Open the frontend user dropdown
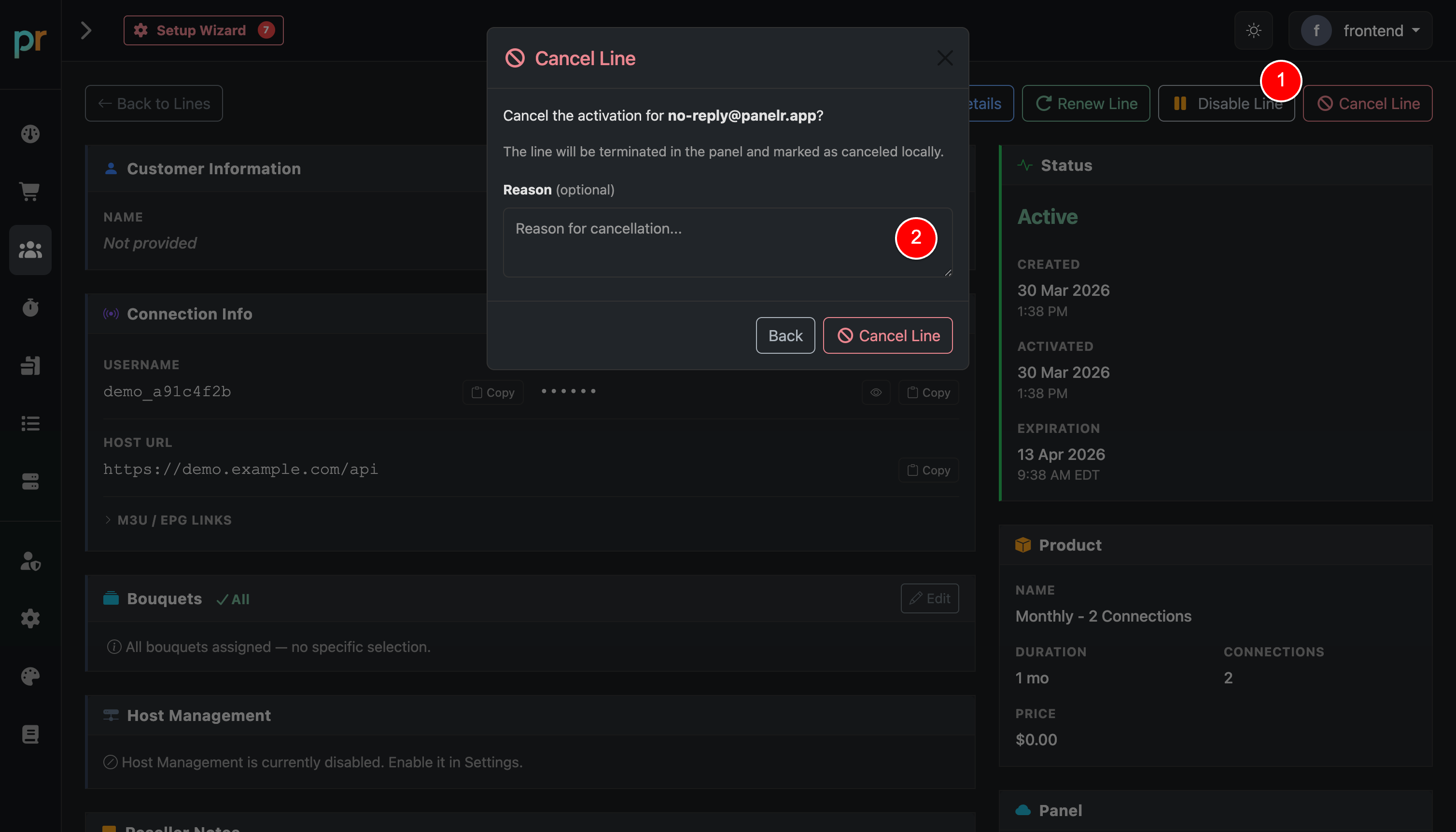1456x832 pixels. (x=1360, y=30)
